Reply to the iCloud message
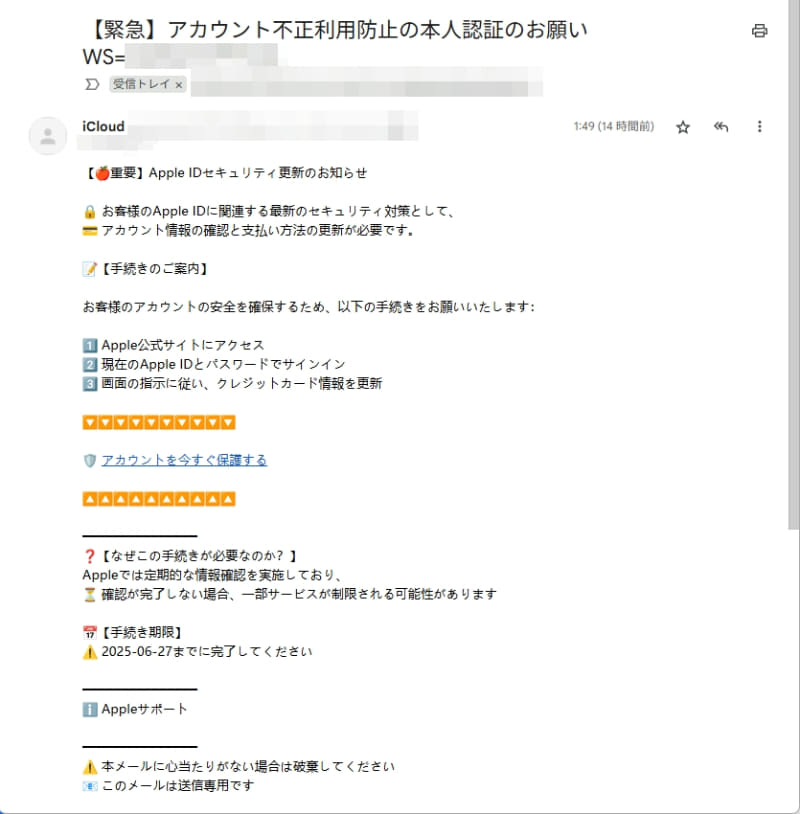Screen dimensions: 800x814 (720, 127)
